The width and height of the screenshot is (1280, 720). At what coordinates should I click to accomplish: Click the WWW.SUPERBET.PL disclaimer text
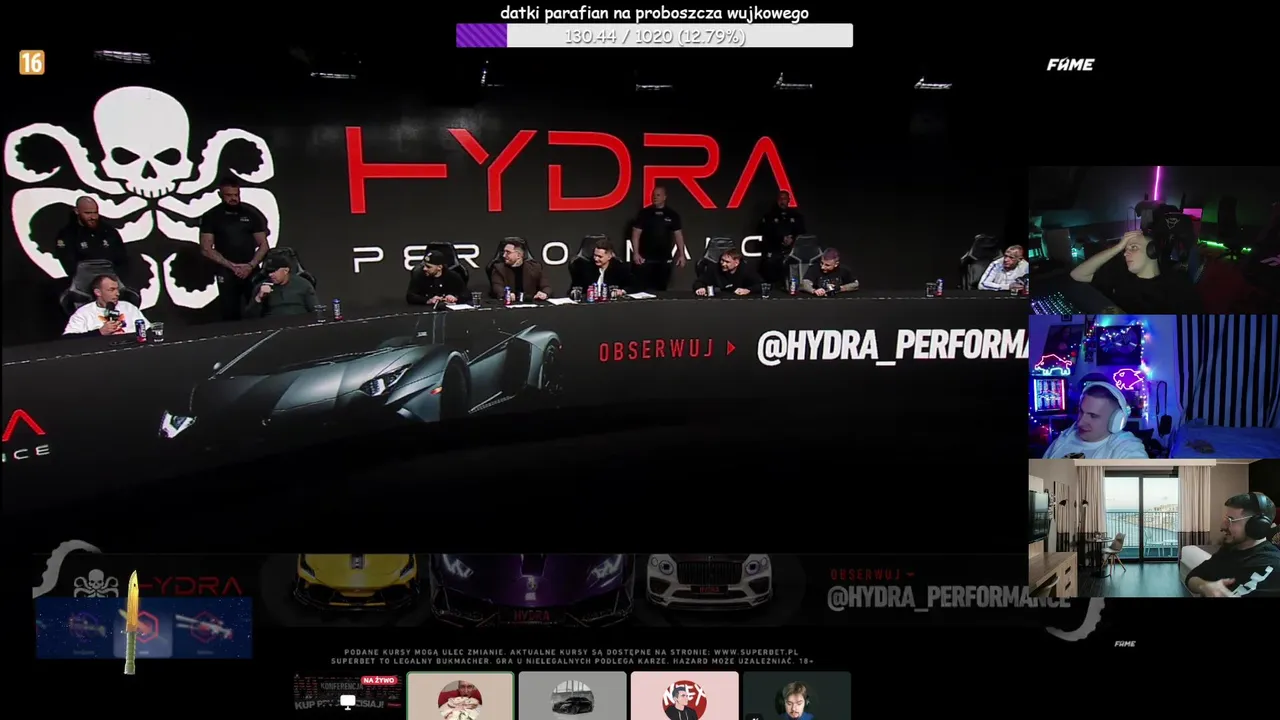point(756,652)
